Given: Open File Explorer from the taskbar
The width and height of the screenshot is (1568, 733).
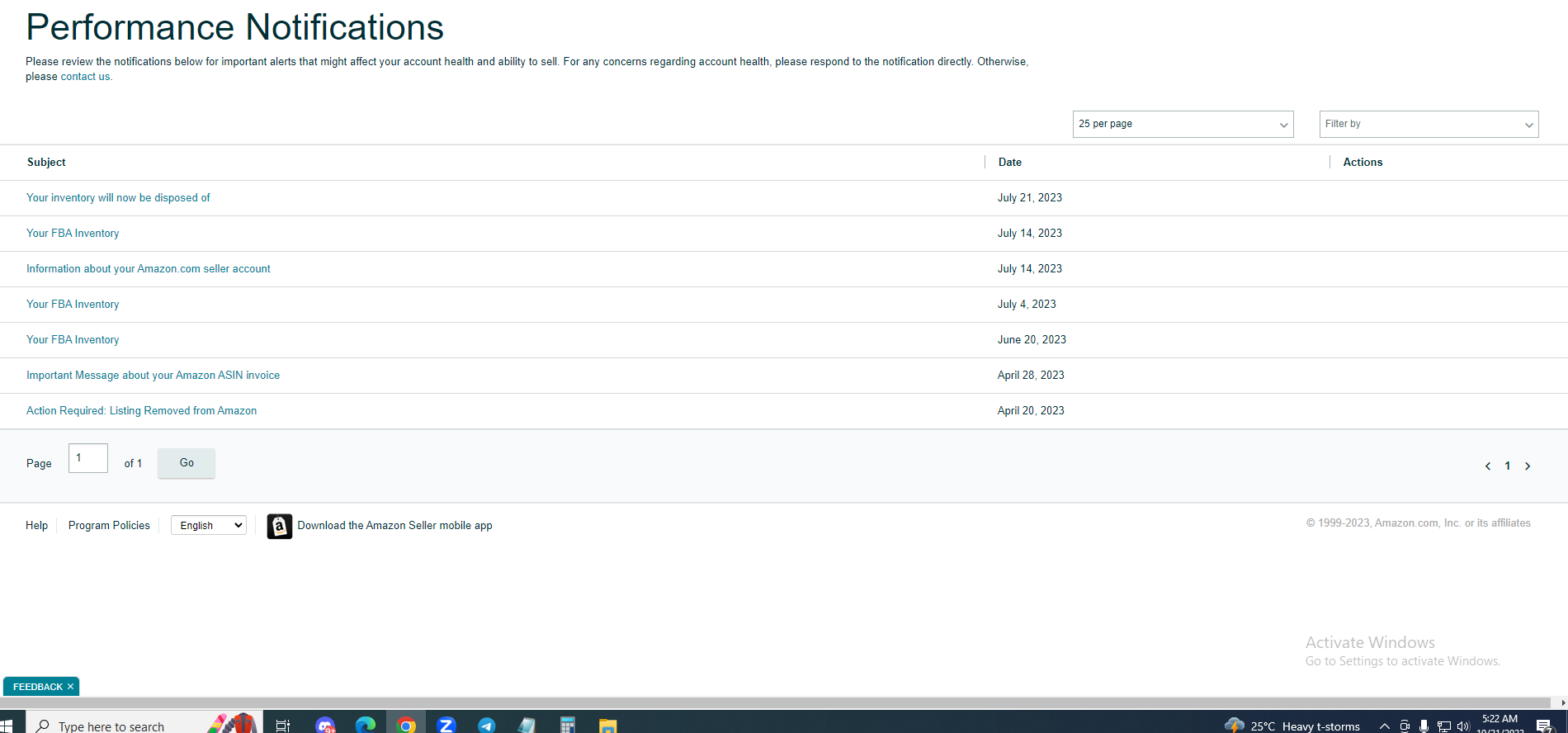Looking at the screenshot, I should click(607, 726).
